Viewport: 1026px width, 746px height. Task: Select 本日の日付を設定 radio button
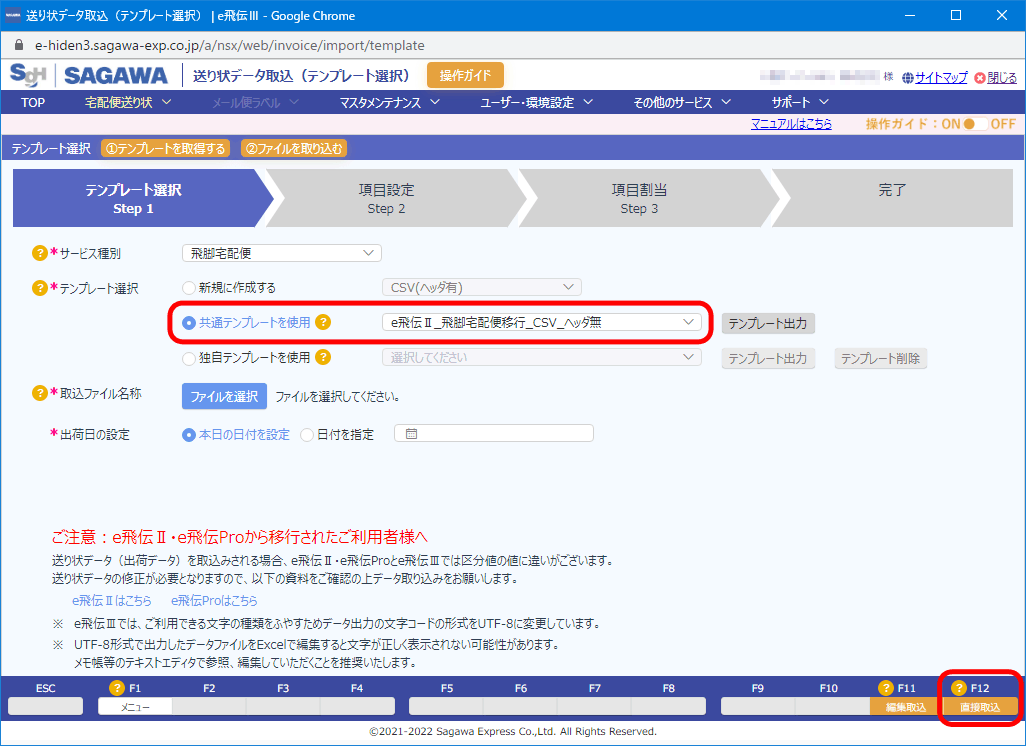(x=188, y=435)
